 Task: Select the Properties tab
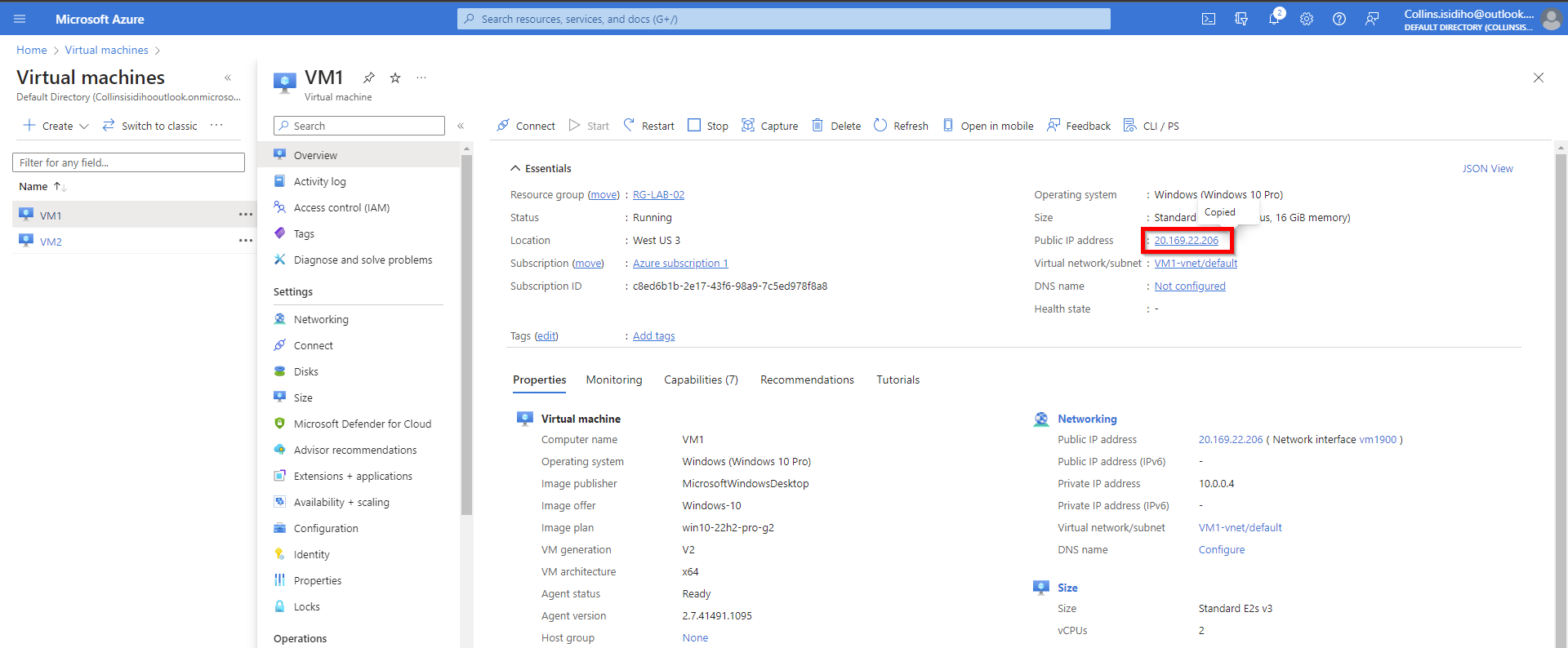click(539, 379)
